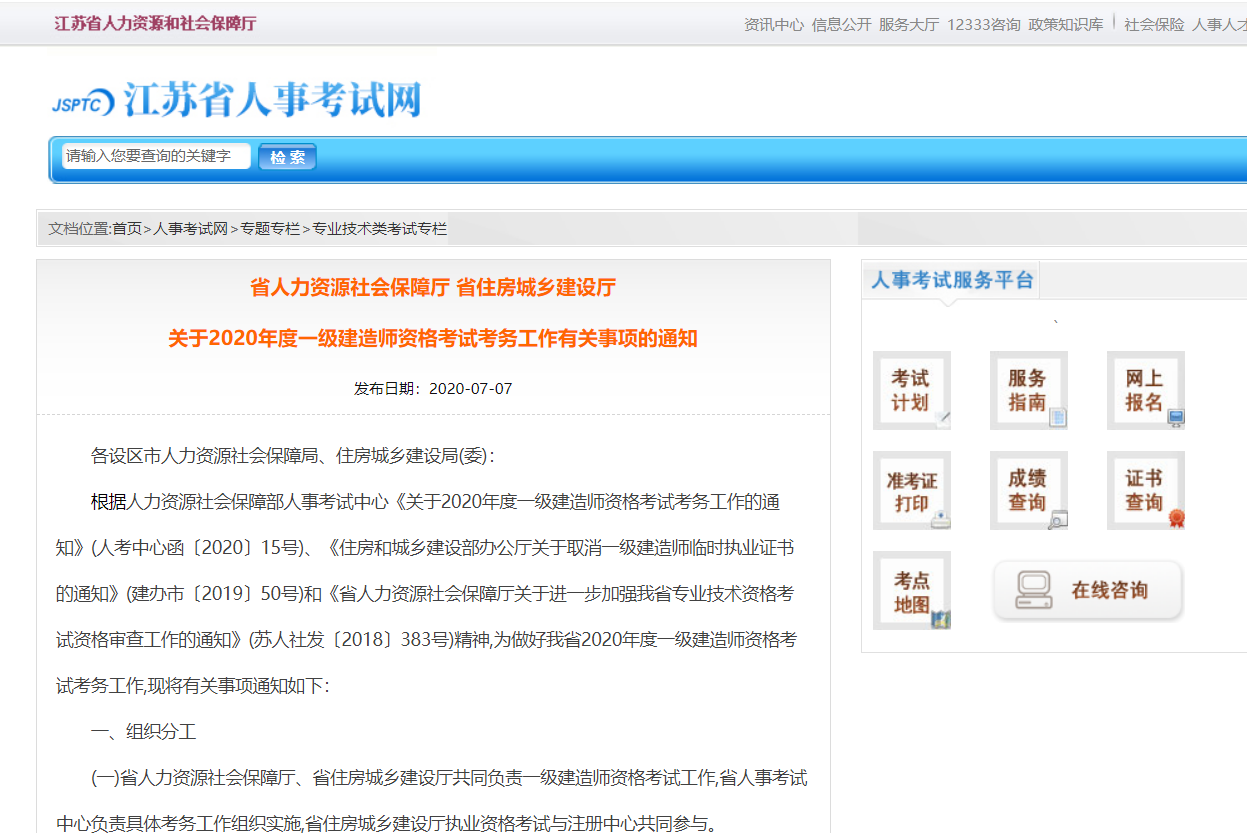This screenshot has width=1247, height=833.
Task: Open 信息公开 in top navigation
Action: (842, 25)
